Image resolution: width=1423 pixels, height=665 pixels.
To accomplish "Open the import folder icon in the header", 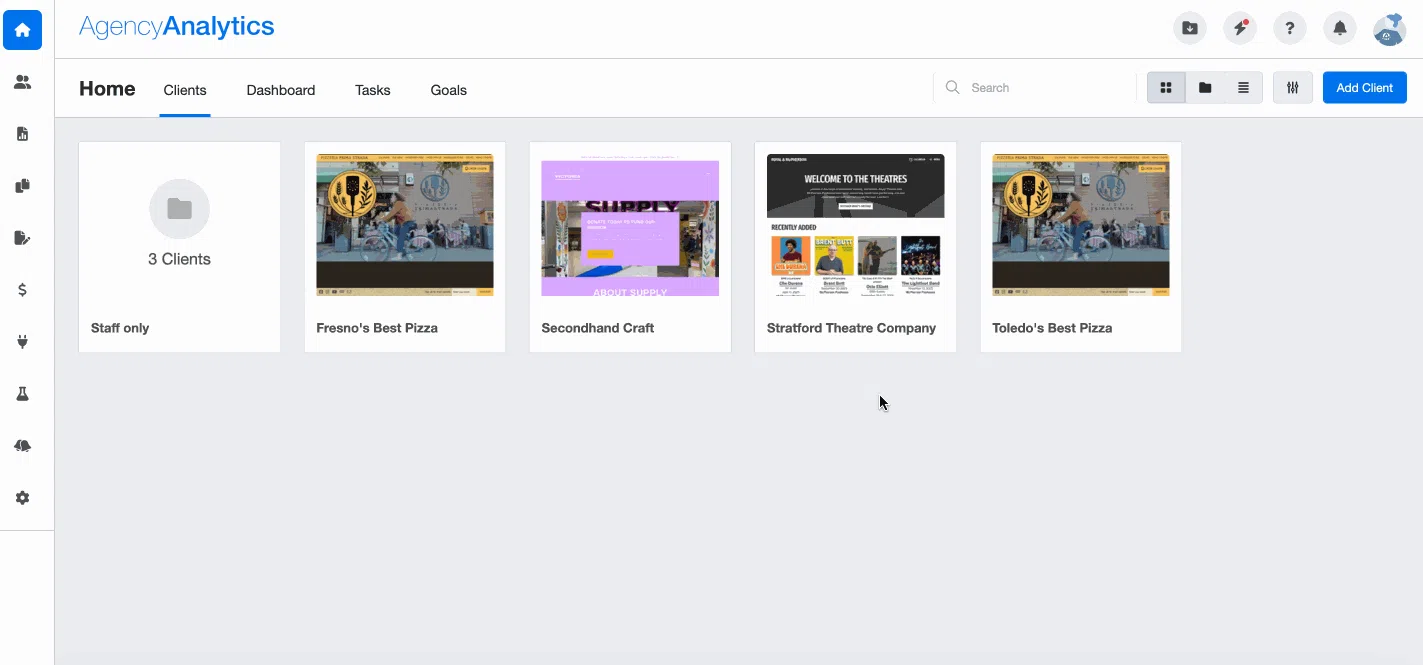I will pos(1189,28).
